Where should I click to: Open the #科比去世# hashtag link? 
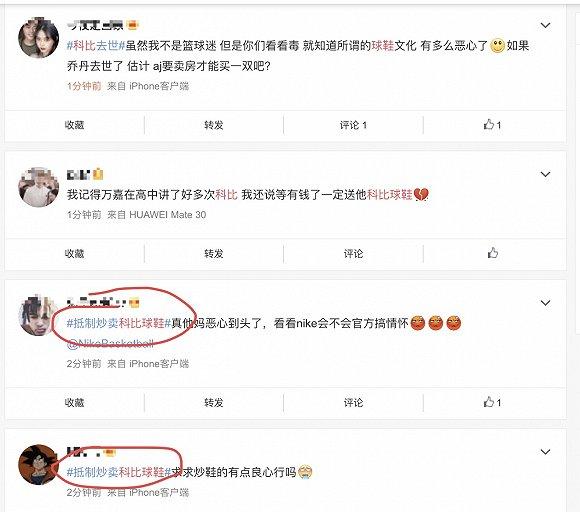(96, 46)
